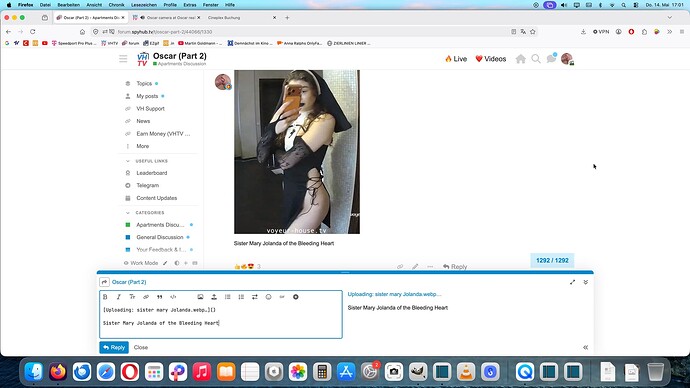Show more post actions ellipsis
This screenshot has height=388, width=690.
coord(430,267)
